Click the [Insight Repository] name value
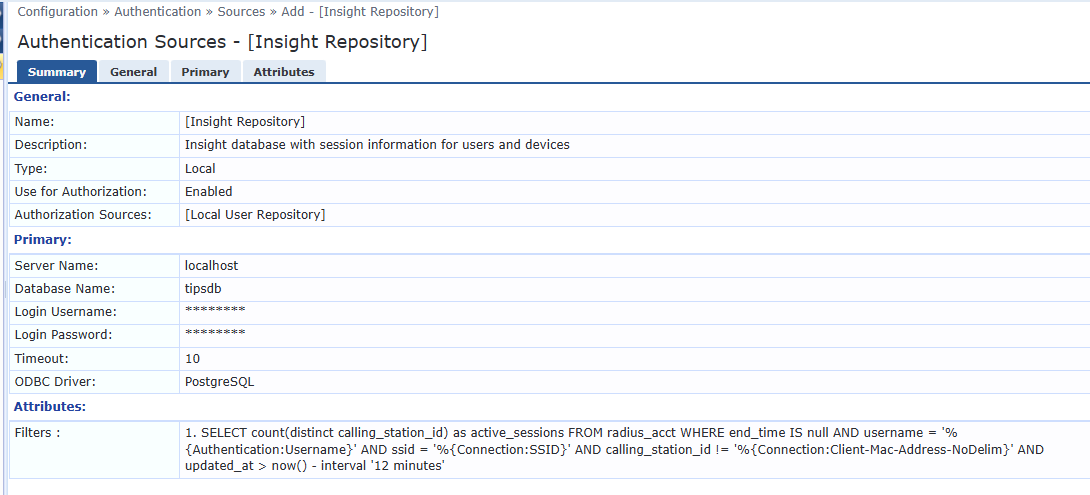This screenshot has height=495, width=1090. click(x=245, y=122)
